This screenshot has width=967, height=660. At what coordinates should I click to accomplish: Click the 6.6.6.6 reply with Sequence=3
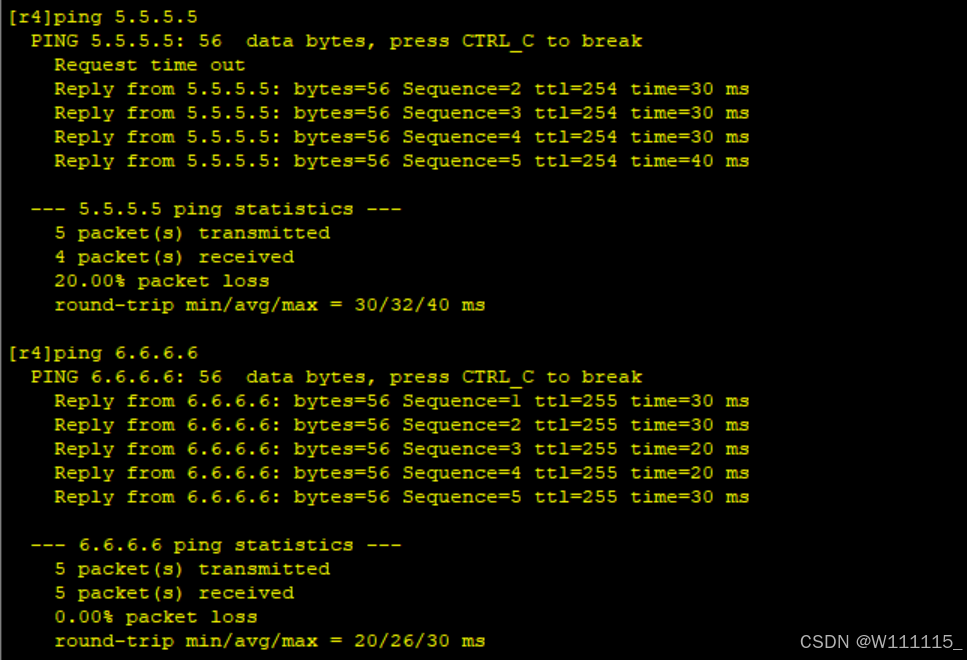pos(401,449)
